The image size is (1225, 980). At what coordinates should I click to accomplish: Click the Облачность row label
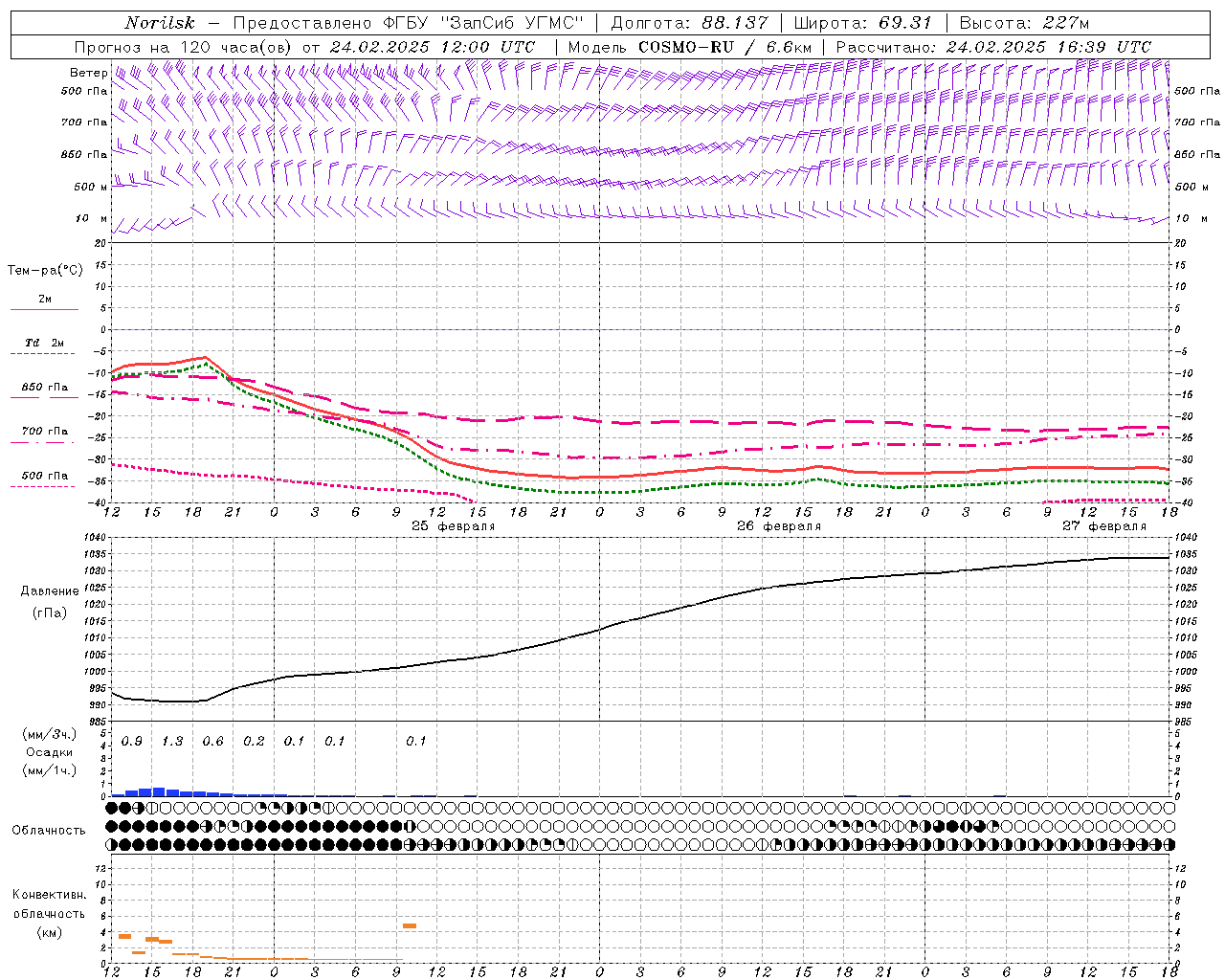tap(49, 830)
